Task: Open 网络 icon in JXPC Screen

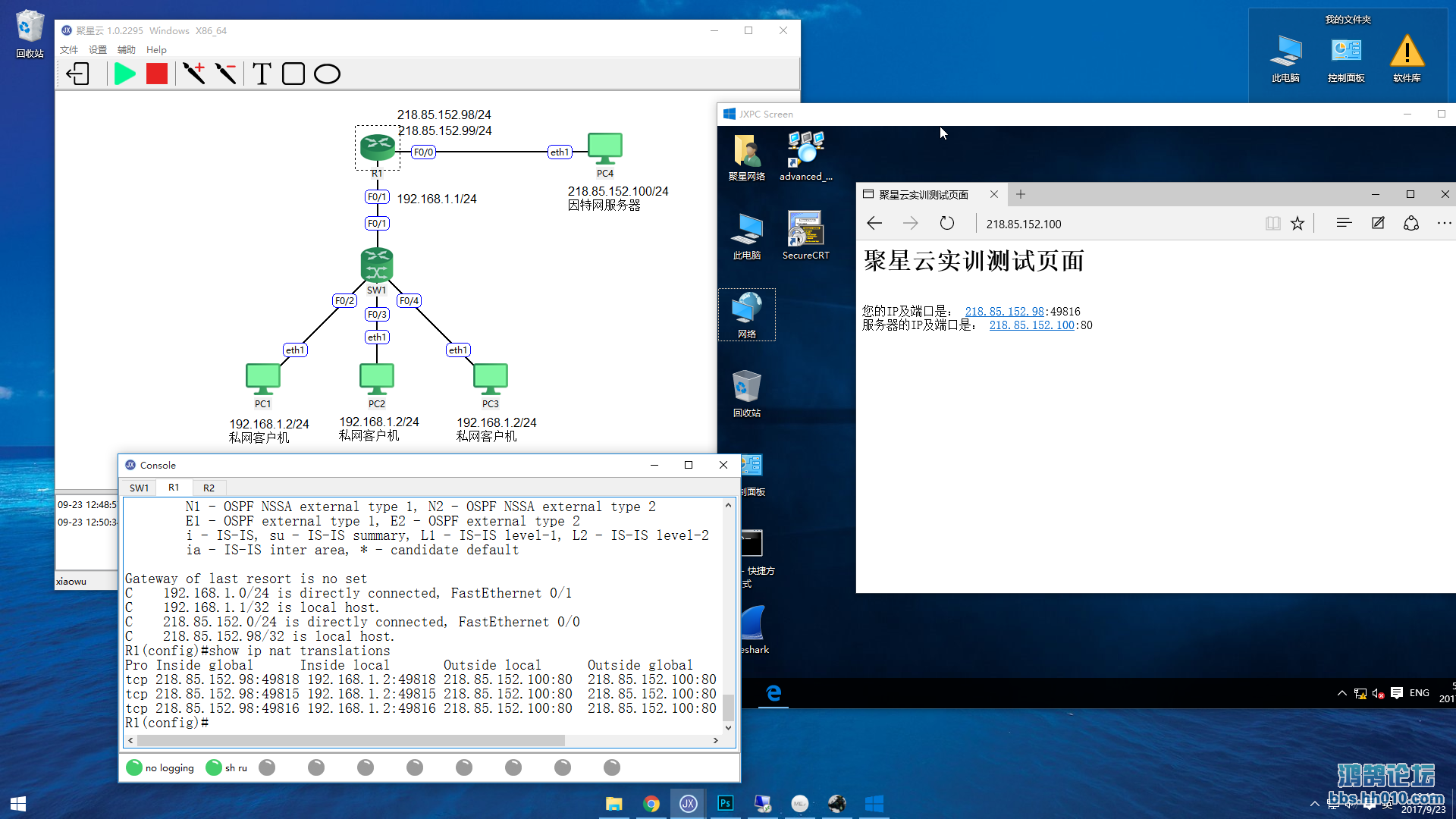Action: tap(747, 315)
